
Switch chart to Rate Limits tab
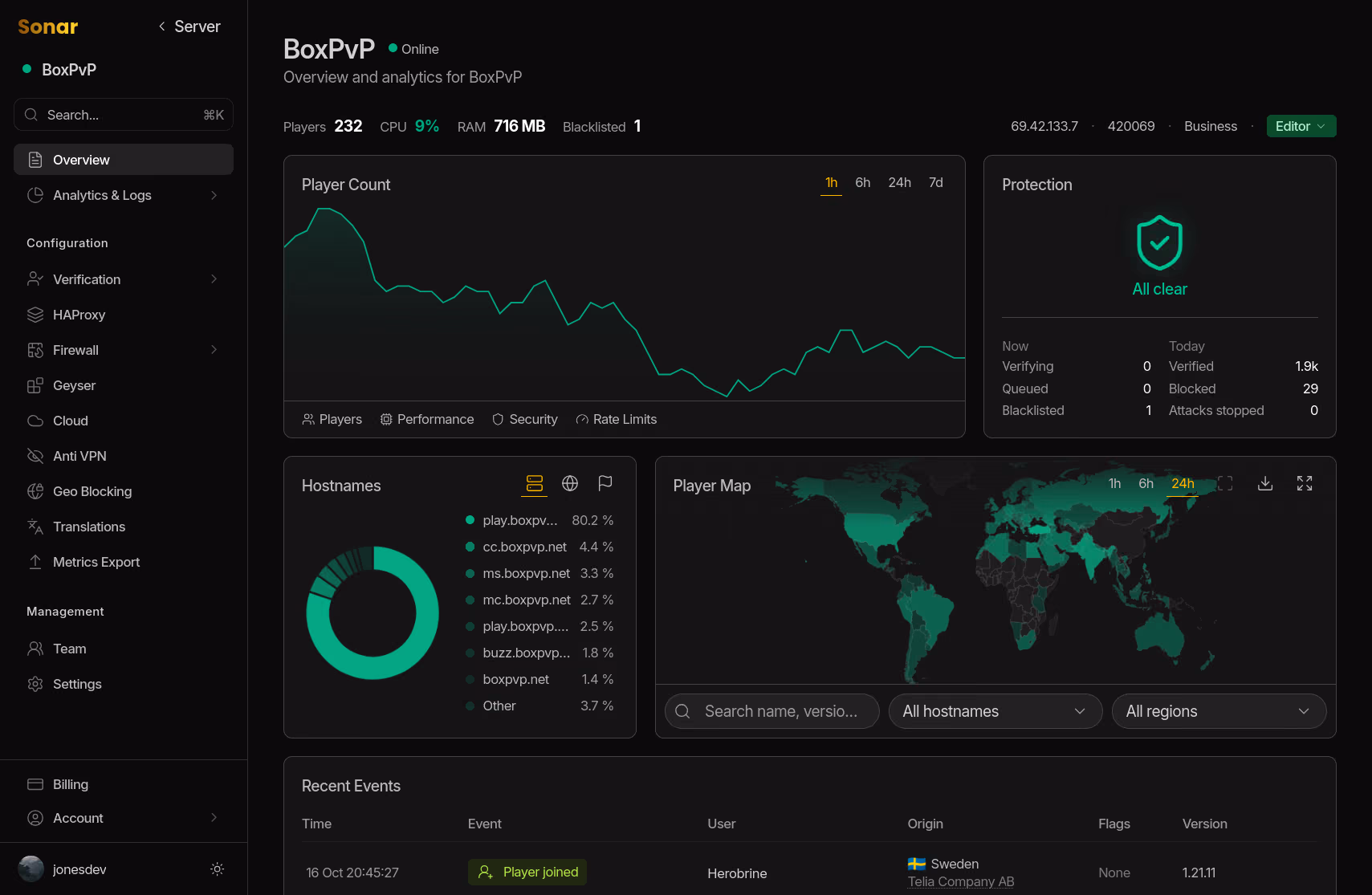click(x=617, y=419)
